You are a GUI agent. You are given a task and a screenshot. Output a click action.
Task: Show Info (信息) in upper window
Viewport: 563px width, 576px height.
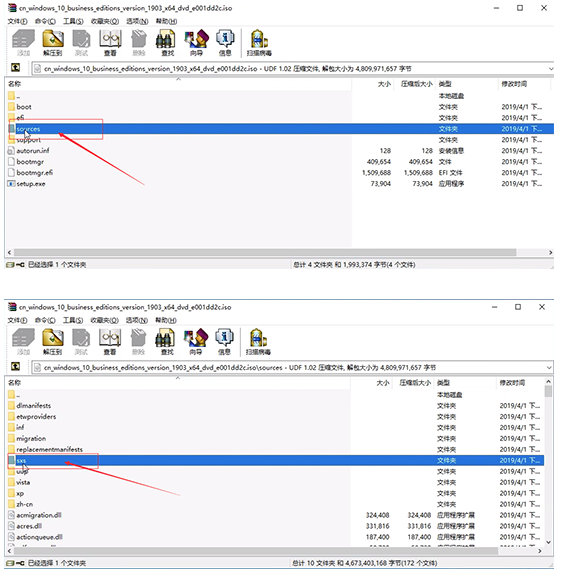(x=225, y=43)
